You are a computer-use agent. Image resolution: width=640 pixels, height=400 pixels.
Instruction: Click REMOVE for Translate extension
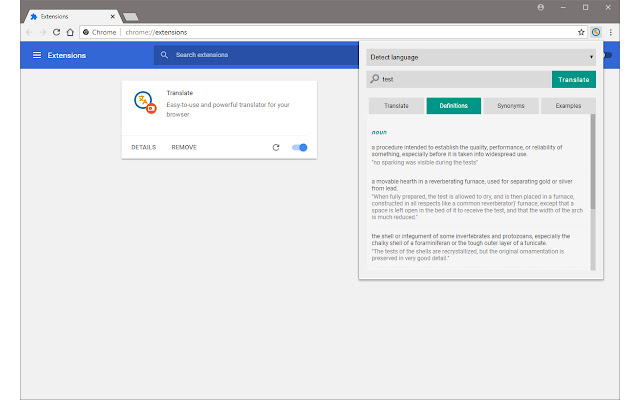pyautogui.click(x=184, y=147)
